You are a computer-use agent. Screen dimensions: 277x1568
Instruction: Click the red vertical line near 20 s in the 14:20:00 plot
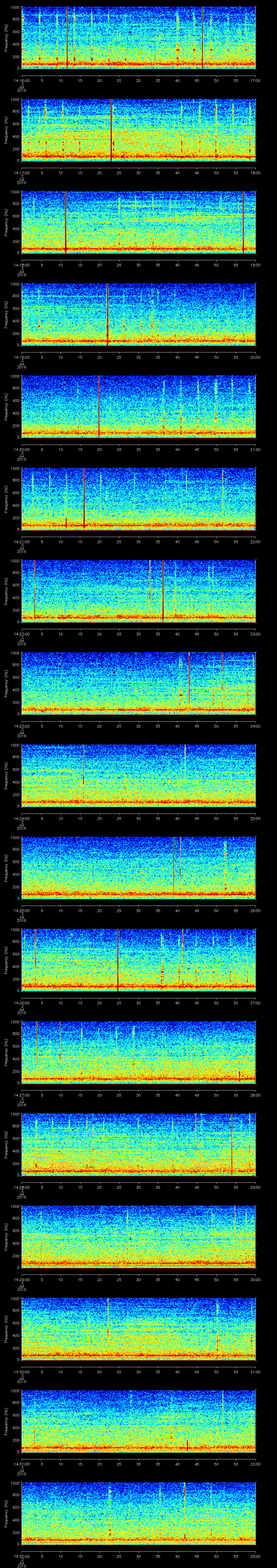pos(99,407)
